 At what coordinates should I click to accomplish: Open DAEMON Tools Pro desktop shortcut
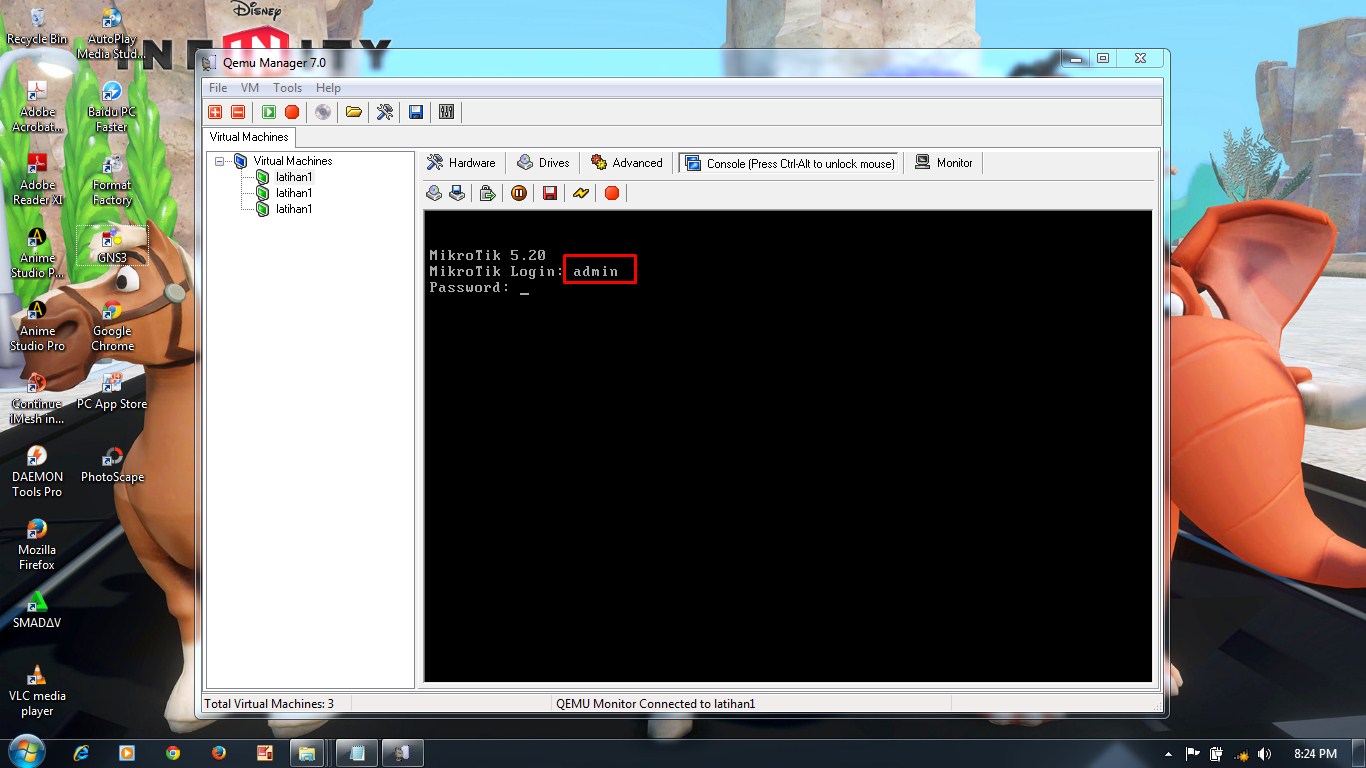tap(37, 471)
